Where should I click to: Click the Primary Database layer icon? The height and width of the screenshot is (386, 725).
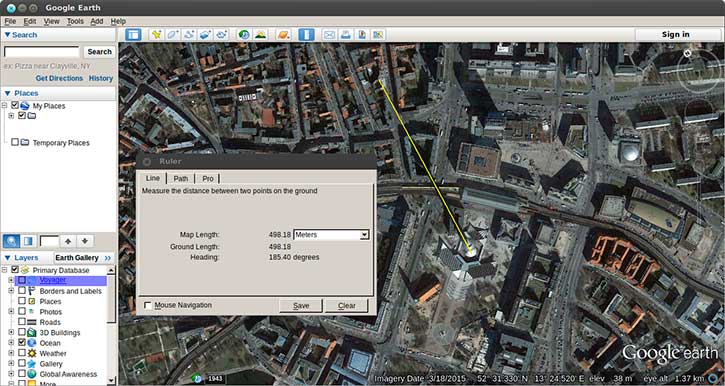point(25,270)
